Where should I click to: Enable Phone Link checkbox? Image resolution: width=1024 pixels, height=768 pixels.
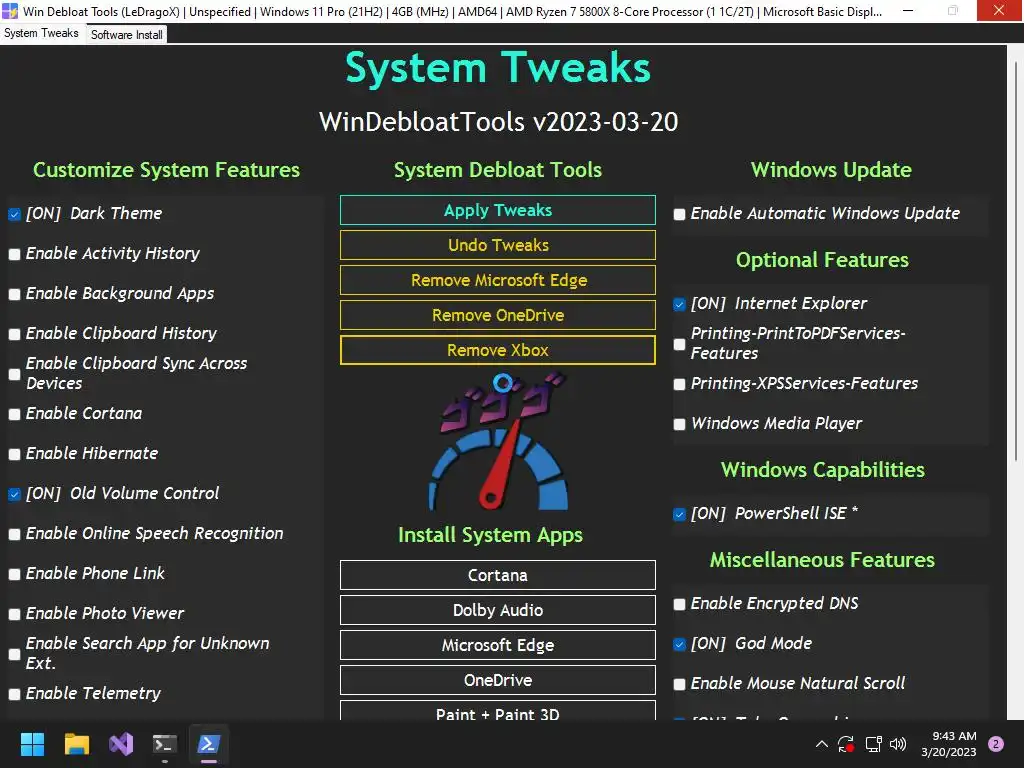[x=14, y=574]
